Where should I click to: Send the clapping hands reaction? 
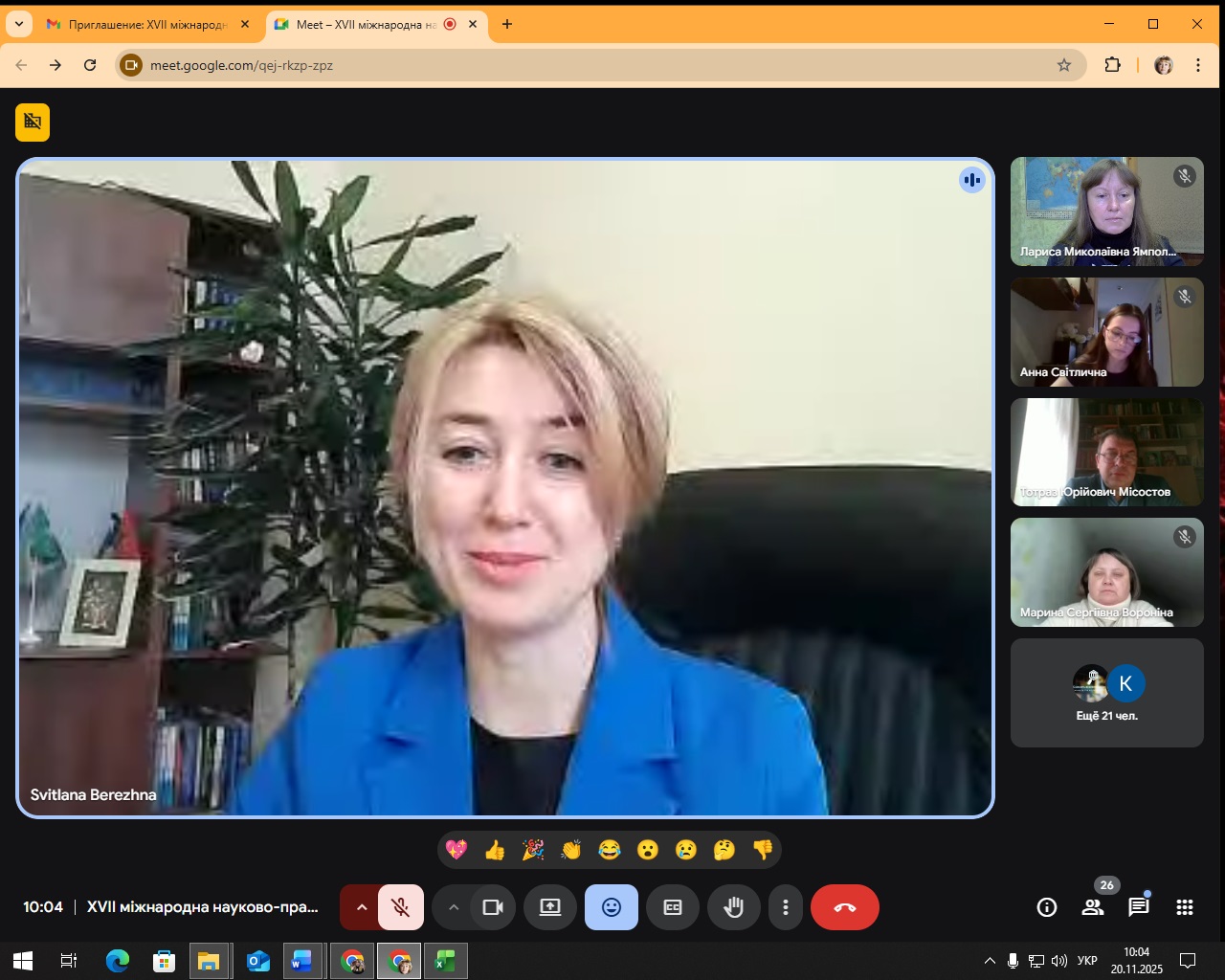(x=571, y=850)
